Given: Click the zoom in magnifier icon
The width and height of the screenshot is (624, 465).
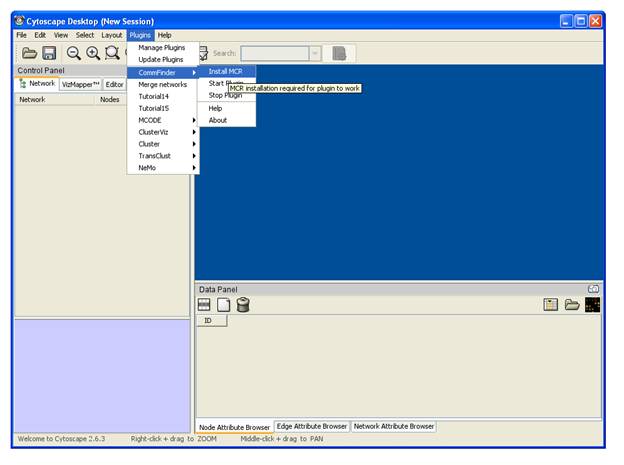Looking at the screenshot, I should coord(93,53).
